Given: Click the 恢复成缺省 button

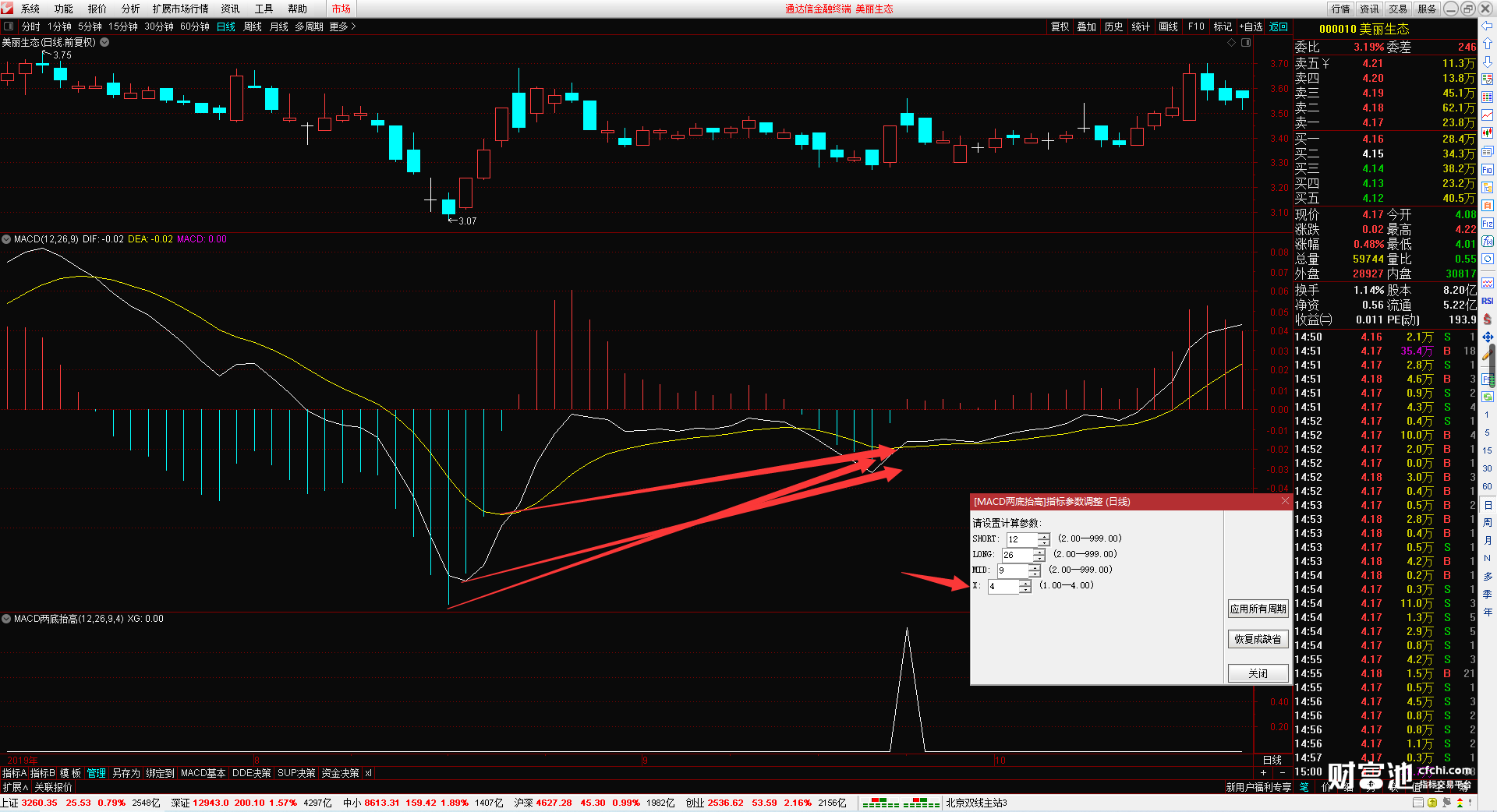Looking at the screenshot, I should click(1258, 639).
